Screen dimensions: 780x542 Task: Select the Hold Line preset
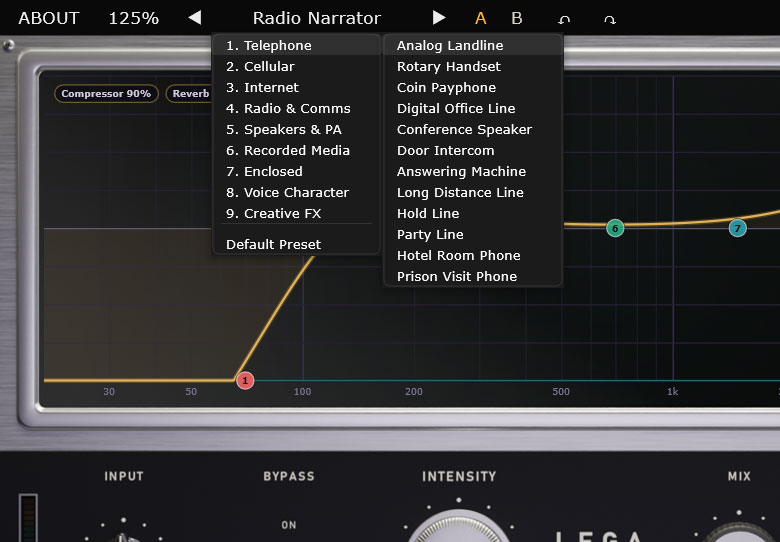click(x=473, y=213)
